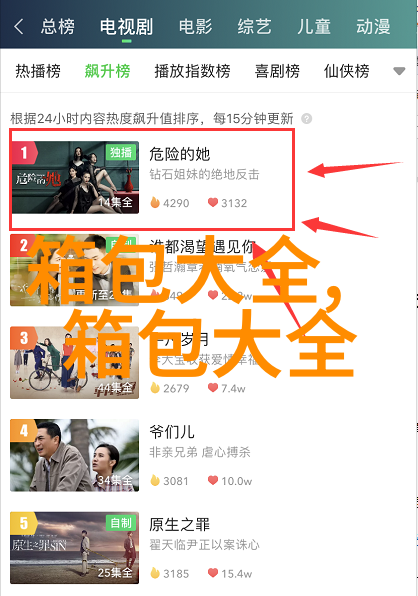Open the 喜剧榜 ranking
This screenshot has width=418, height=596.
click(277, 71)
